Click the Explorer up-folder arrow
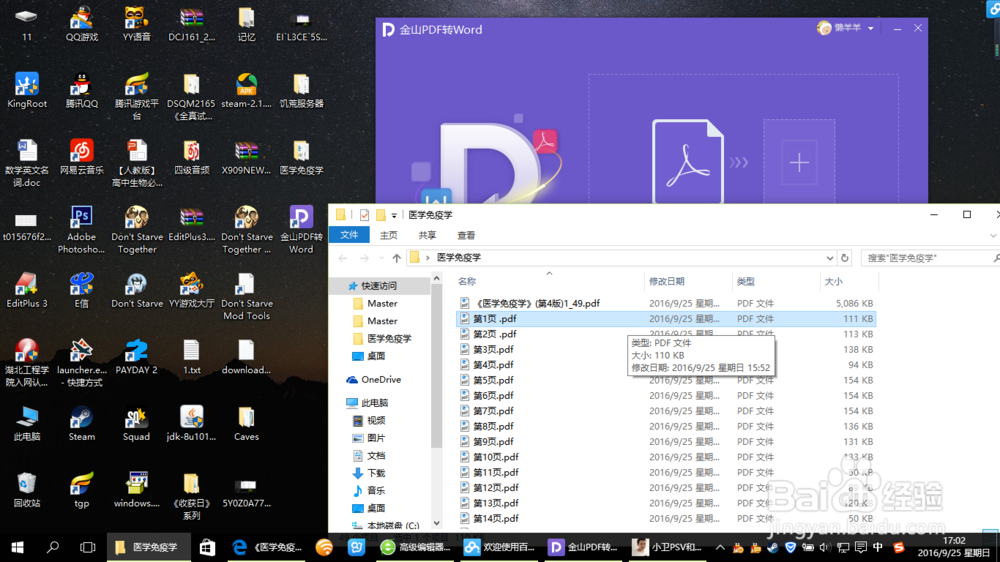Screen dimensions: 1000x562 point(397,258)
